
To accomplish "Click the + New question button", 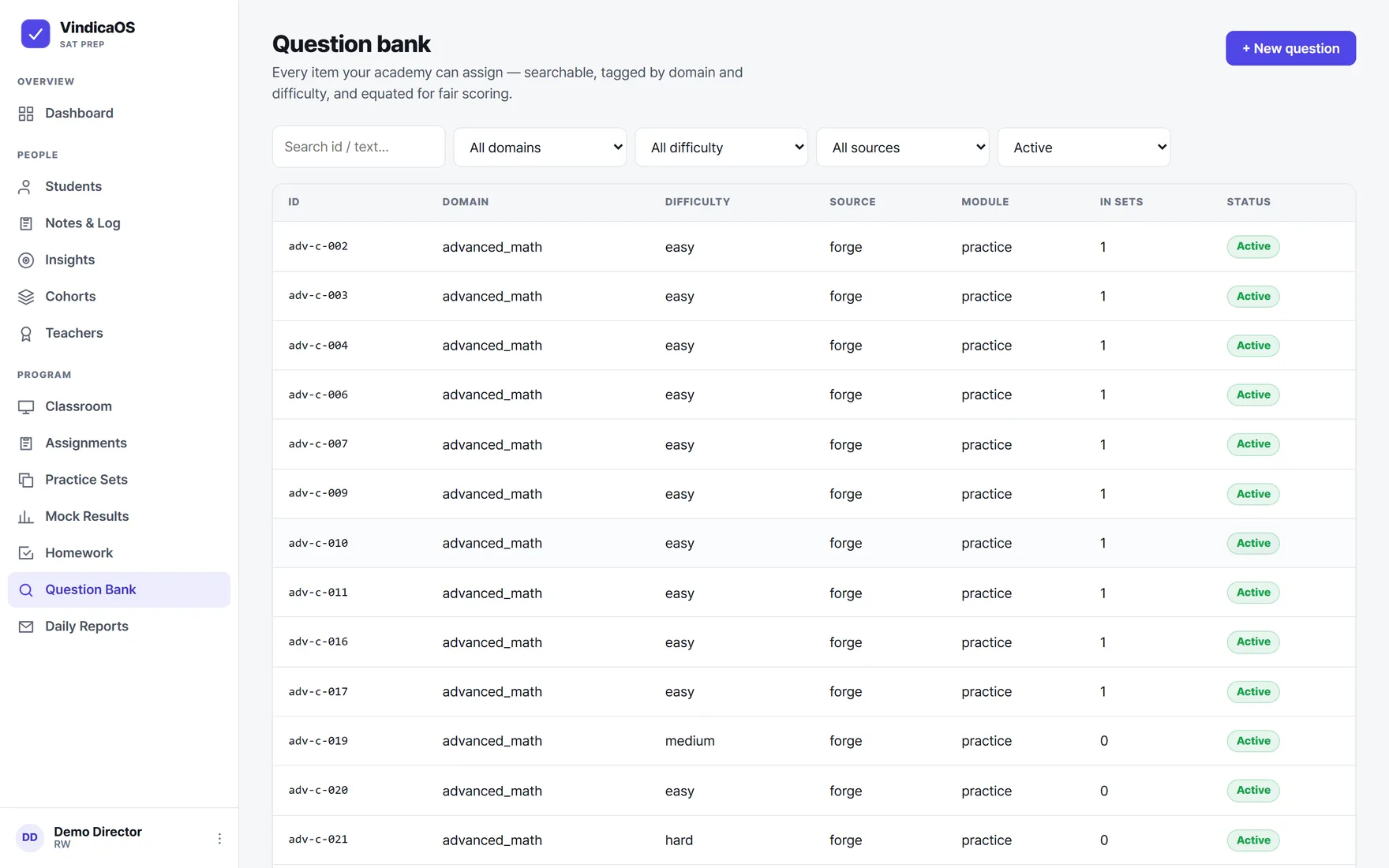I will (x=1290, y=48).
